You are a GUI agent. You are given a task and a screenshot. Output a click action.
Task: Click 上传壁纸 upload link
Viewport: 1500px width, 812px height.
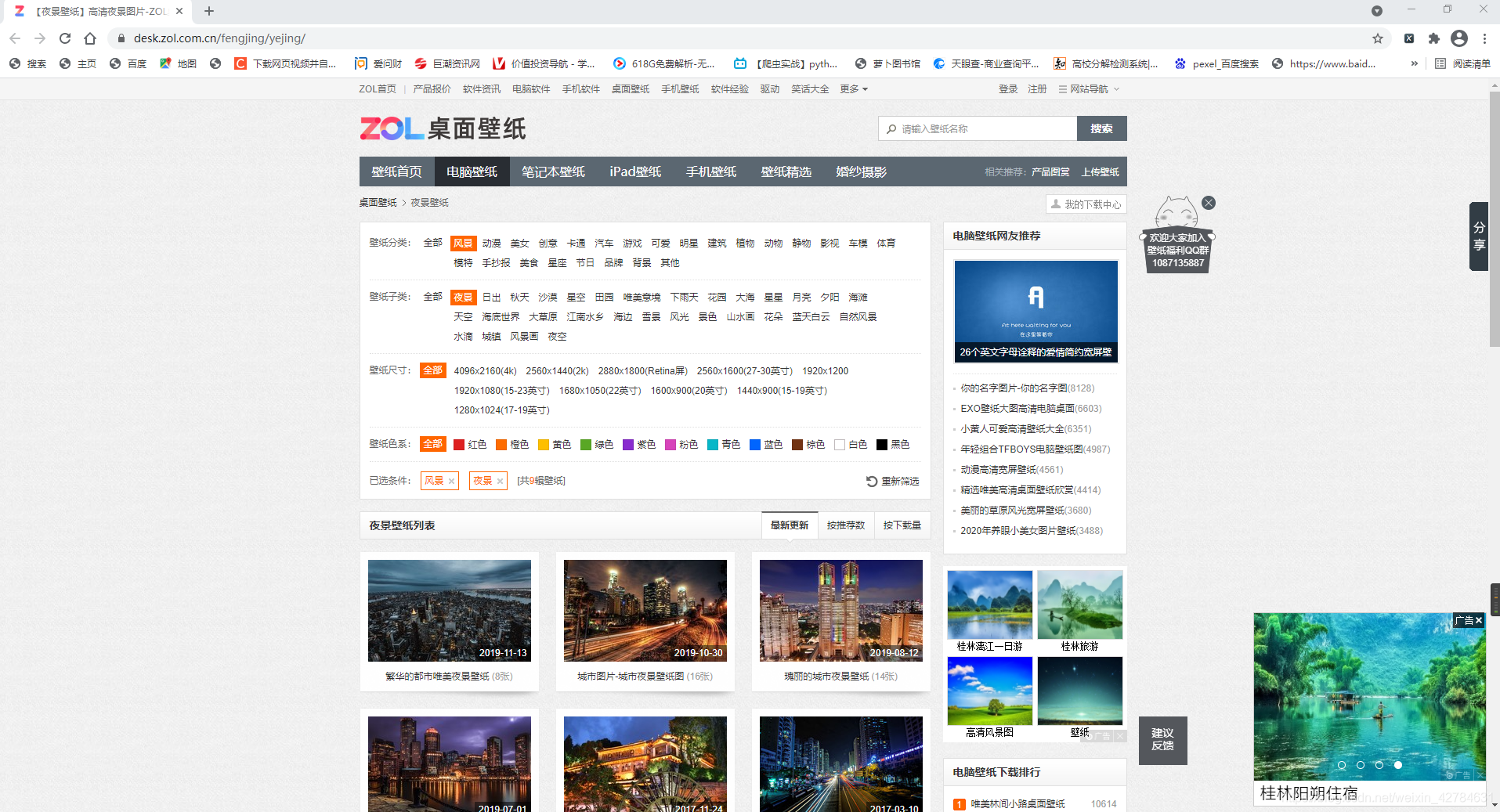coord(1101,172)
